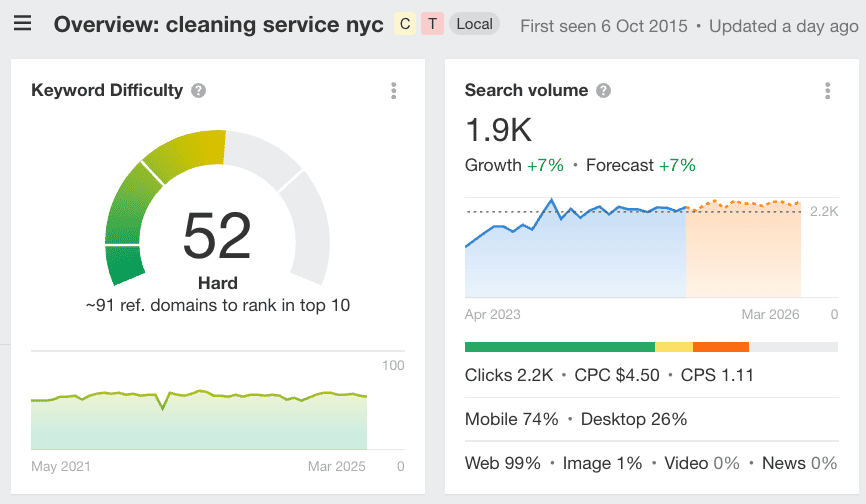Click the orange segment of clicks bar
The image size is (866, 504).
click(720, 347)
